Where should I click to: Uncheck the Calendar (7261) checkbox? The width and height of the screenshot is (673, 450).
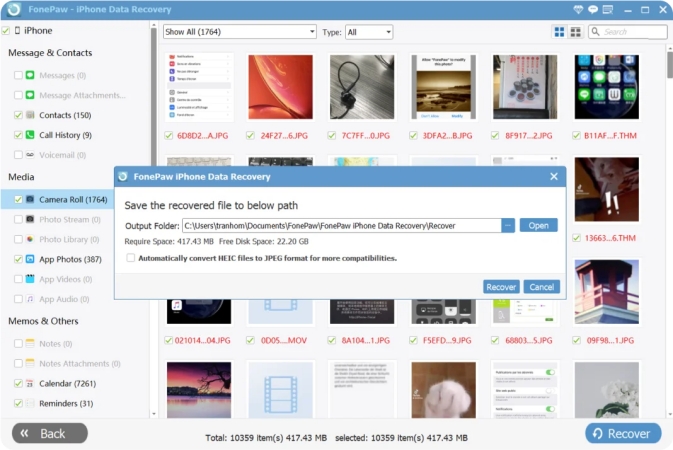(18, 383)
